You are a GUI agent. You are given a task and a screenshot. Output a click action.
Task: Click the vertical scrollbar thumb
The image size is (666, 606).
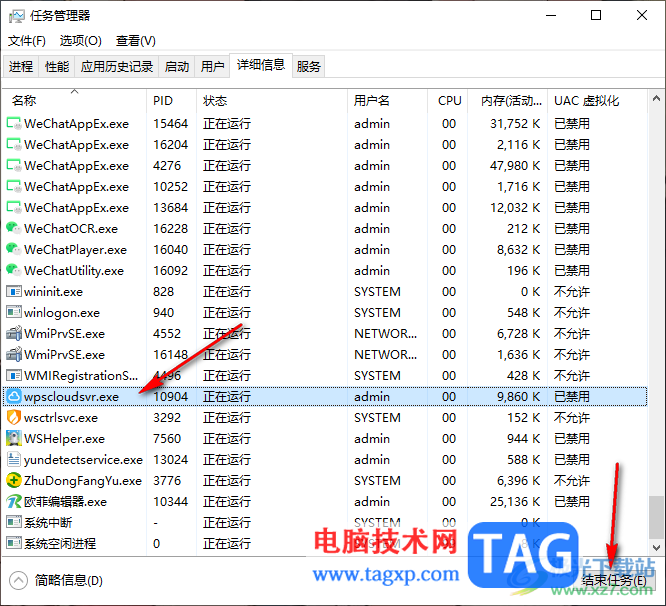656,517
